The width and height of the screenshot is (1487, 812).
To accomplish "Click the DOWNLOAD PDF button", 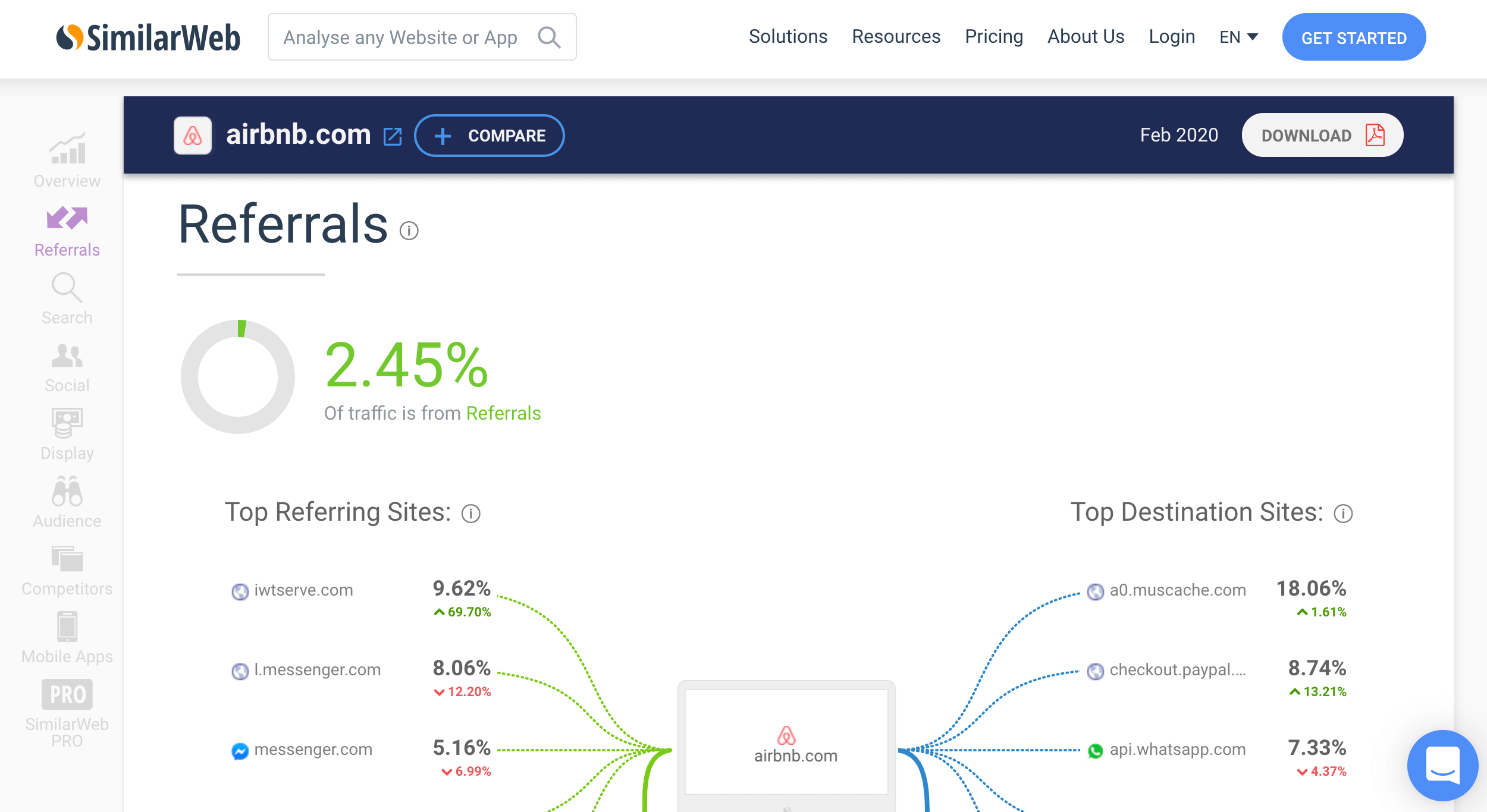I will (x=1321, y=134).
